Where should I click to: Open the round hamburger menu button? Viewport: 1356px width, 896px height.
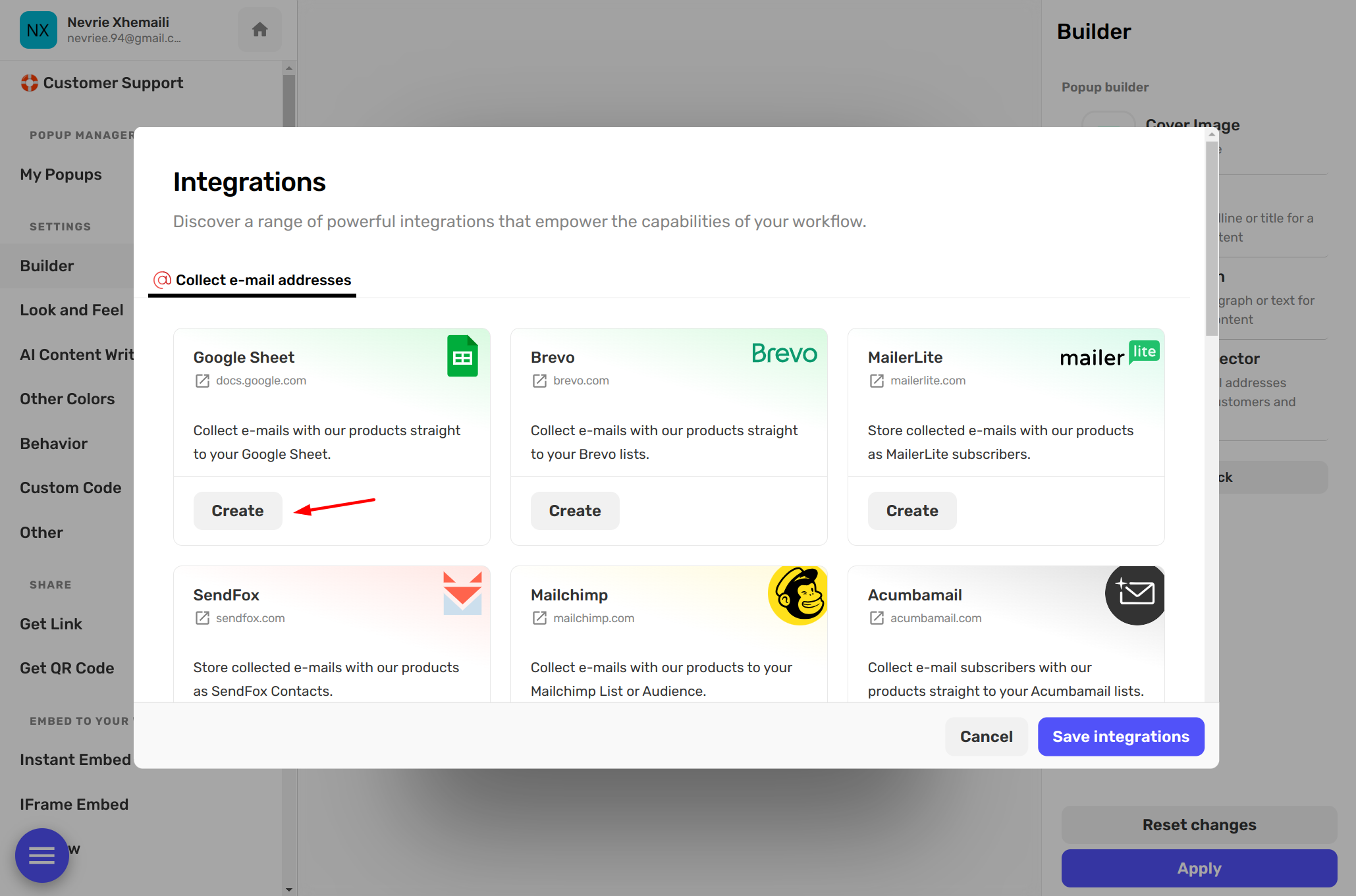coord(42,855)
